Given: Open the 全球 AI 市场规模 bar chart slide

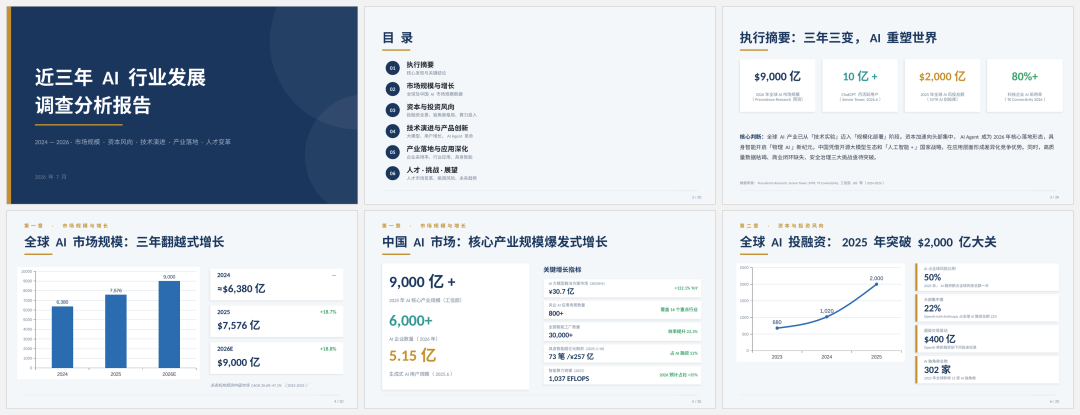Looking at the screenshot, I should coord(182,309).
